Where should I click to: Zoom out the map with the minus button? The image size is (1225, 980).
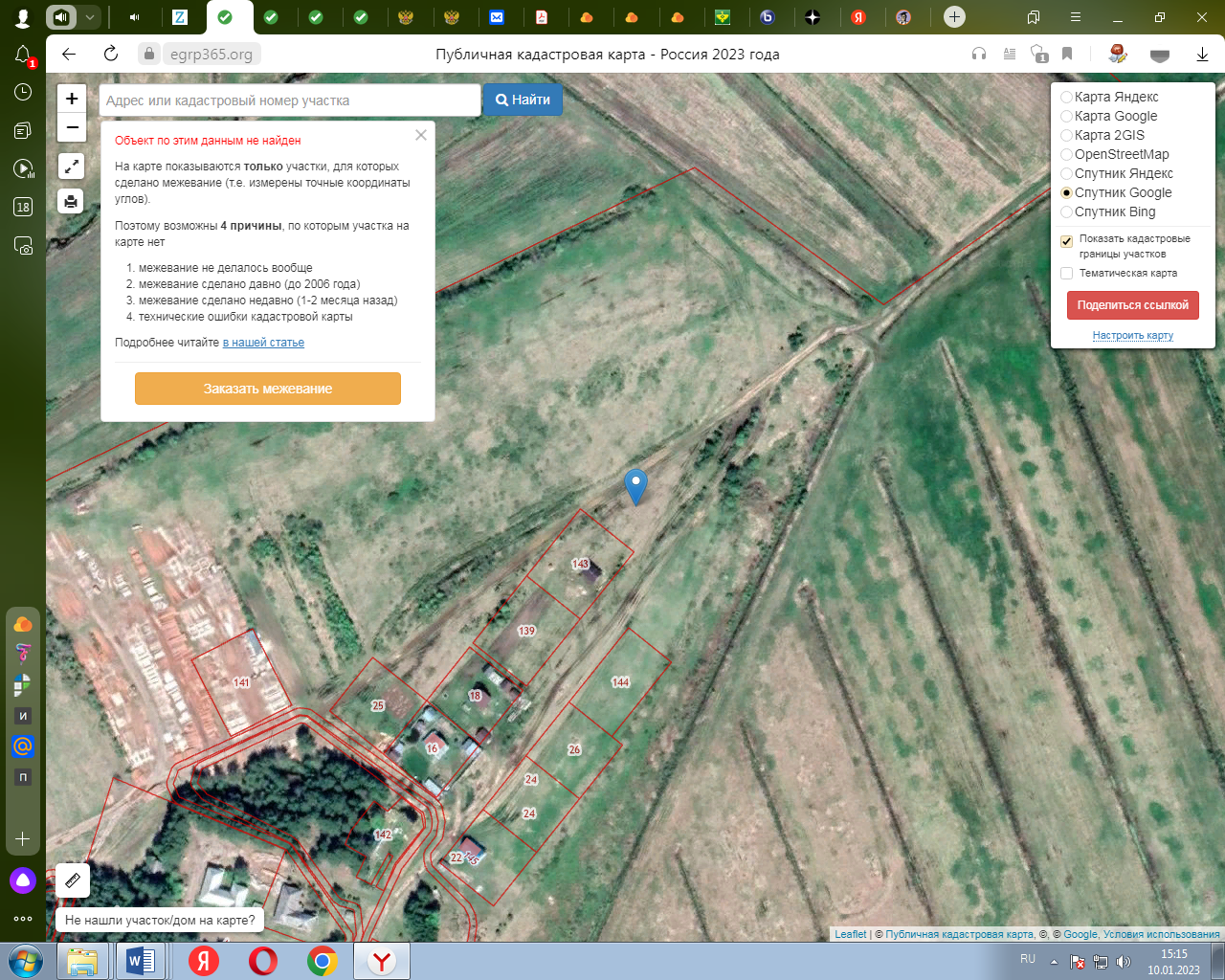[72, 127]
